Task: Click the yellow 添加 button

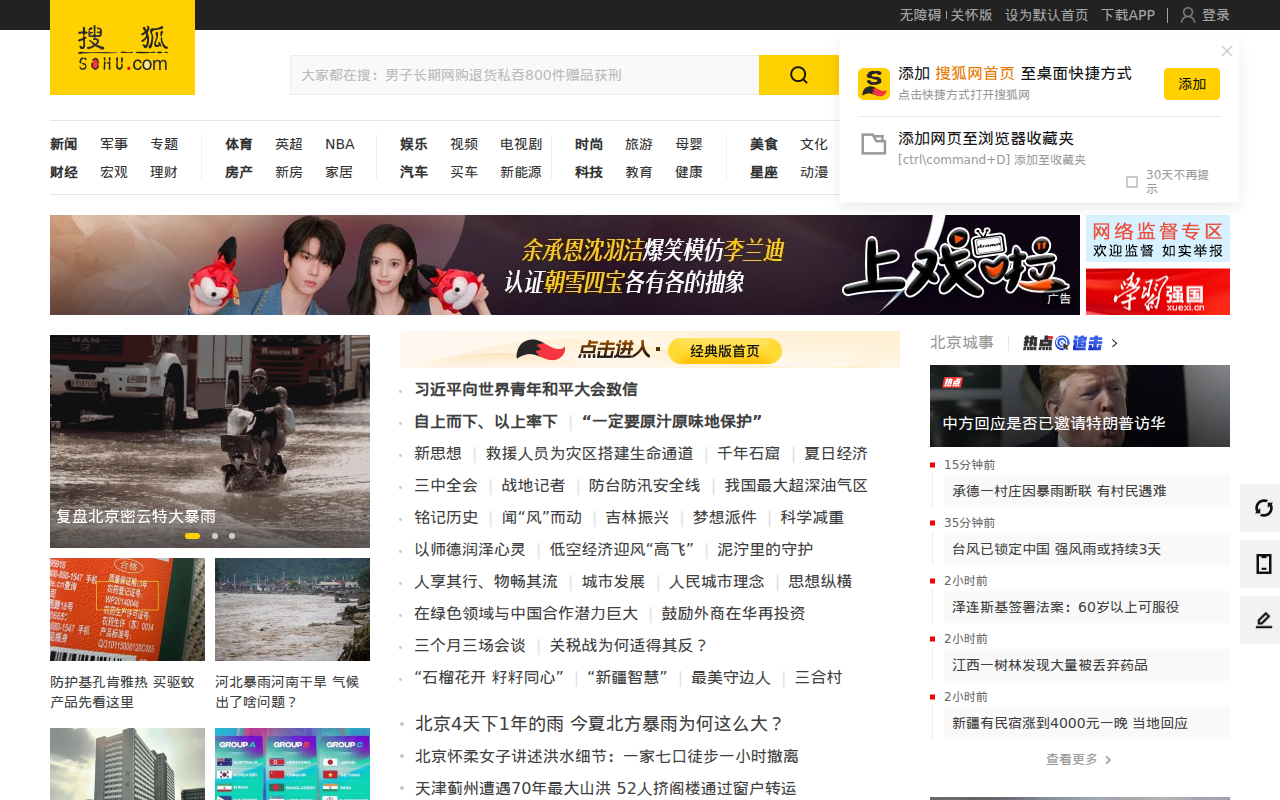Action: [x=1192, y=84]
